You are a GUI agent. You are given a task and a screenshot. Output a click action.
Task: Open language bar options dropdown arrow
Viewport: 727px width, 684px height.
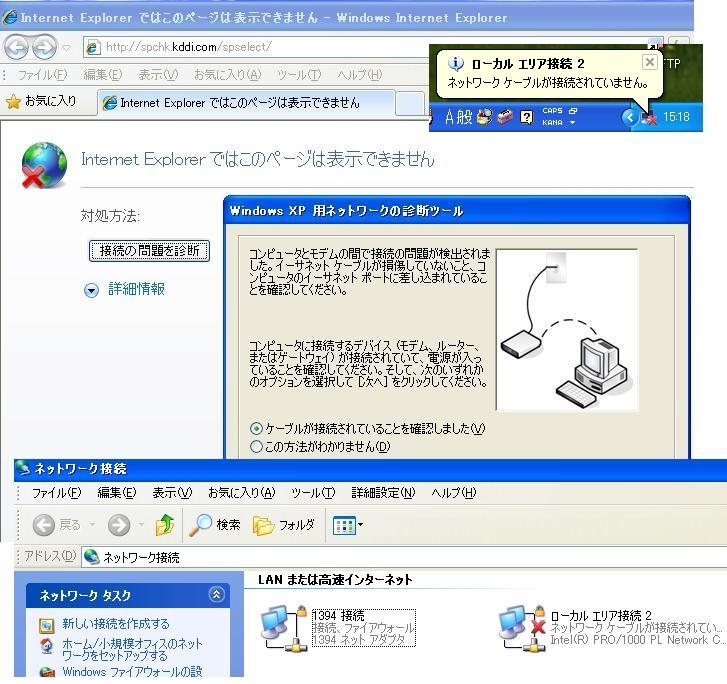pos(573,123)
